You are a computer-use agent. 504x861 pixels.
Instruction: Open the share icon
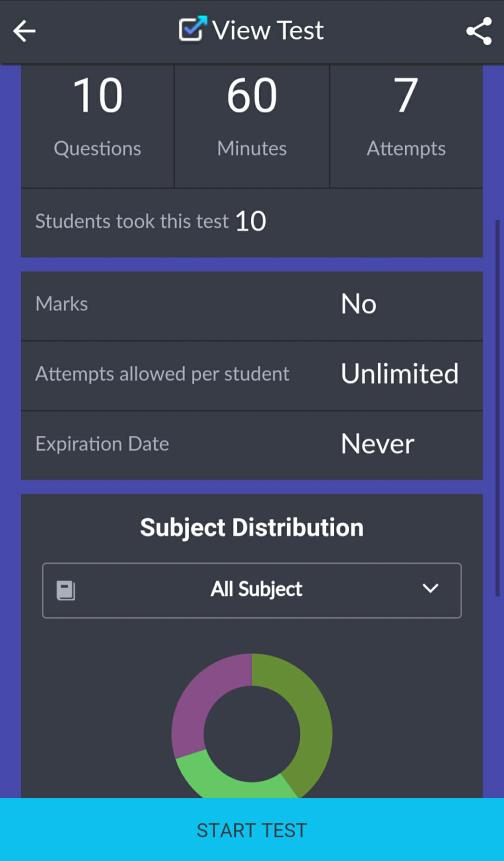479,31
